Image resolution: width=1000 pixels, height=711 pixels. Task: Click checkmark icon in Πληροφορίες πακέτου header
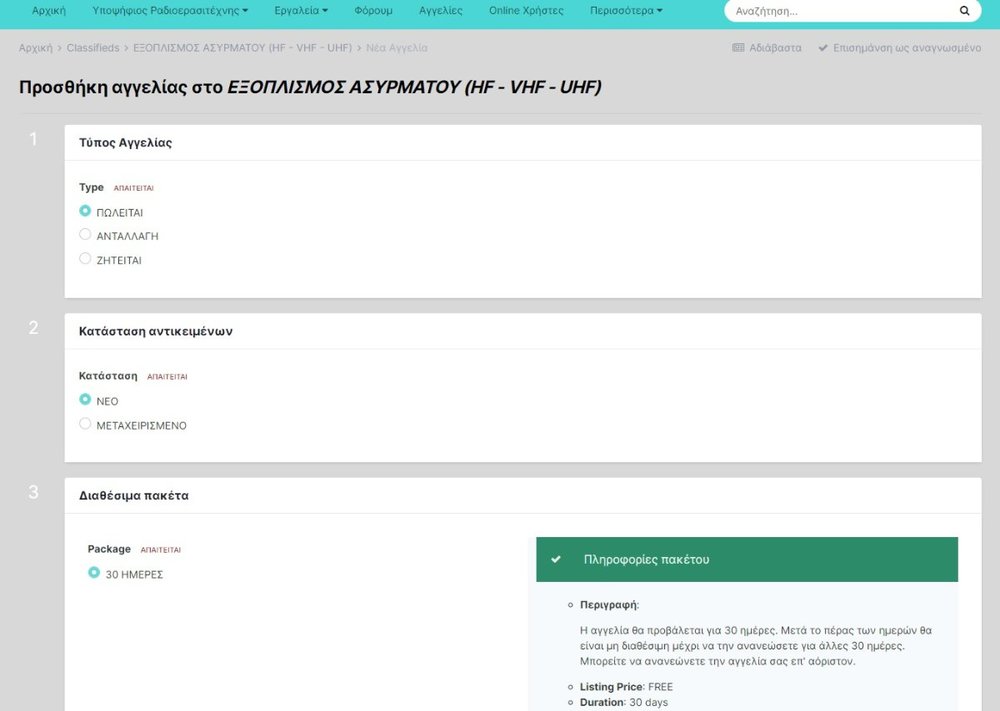click(556, 559)
